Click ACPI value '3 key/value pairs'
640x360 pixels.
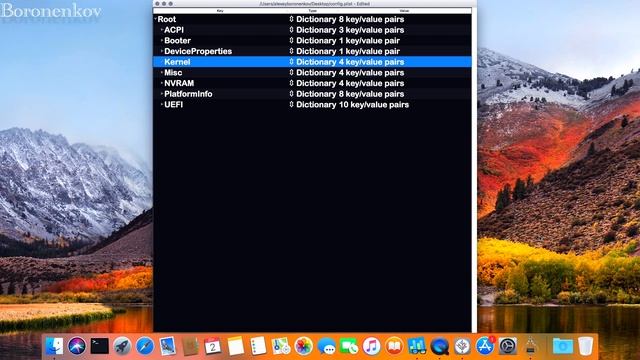(371, 30)
